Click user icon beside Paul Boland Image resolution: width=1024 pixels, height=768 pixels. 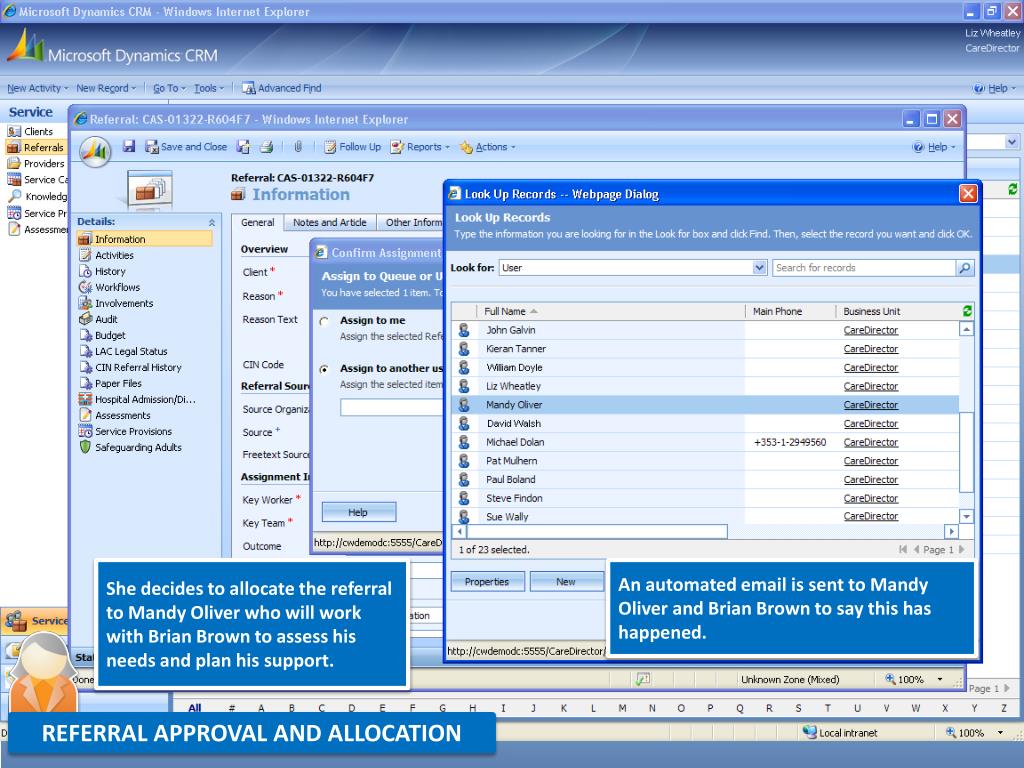click(x=464, y=480)
